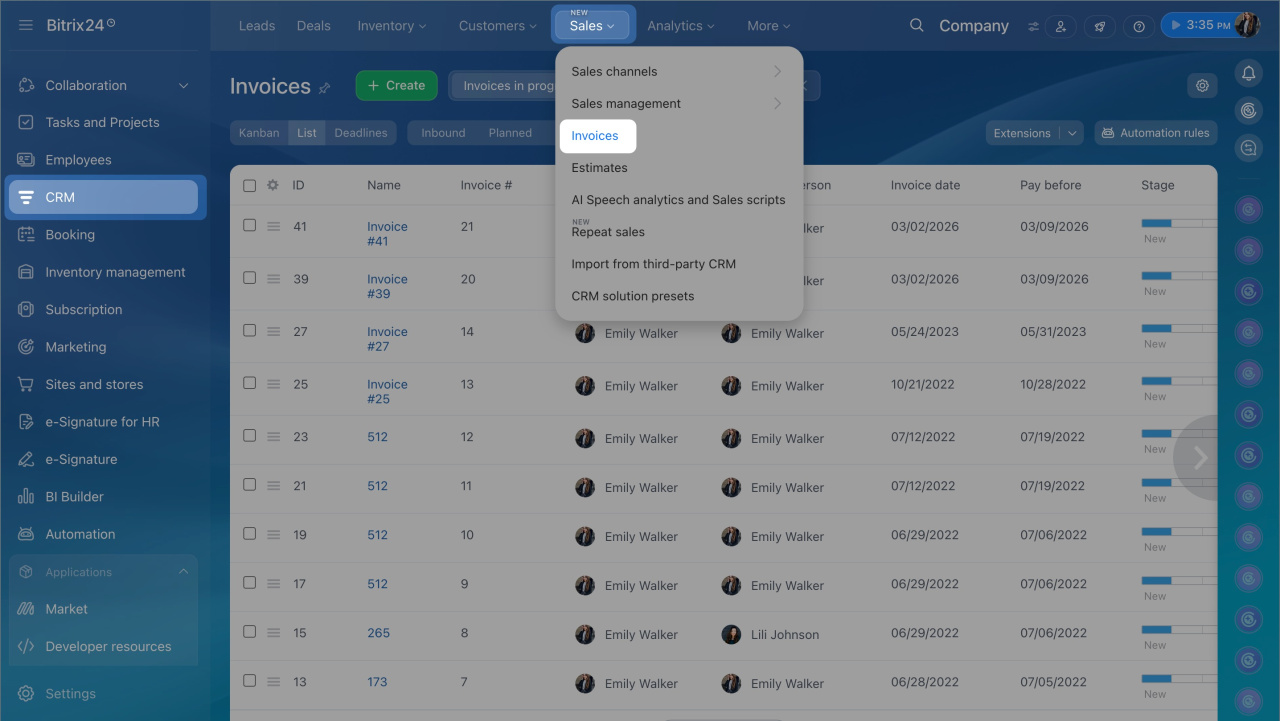Click the green Create button
The image size is (1280, 721).
(396, 86)
